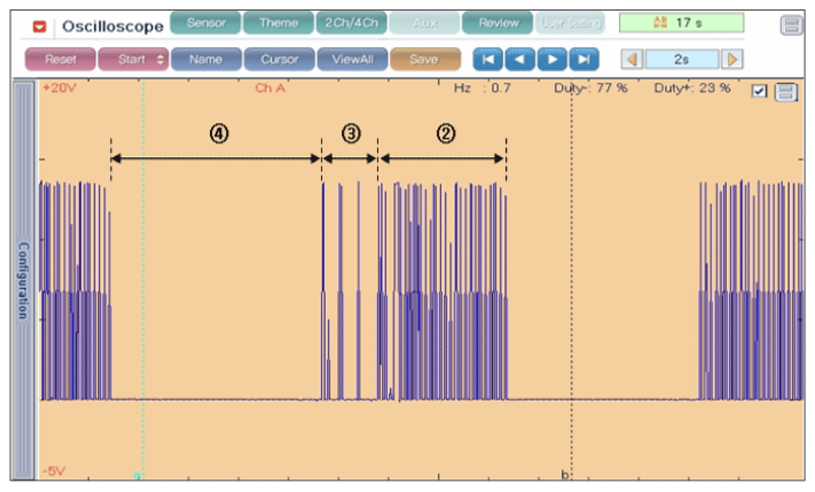This screenshot has height=492, width=815.
Task: Open the Sensor tab
Action: click(206, 23)
